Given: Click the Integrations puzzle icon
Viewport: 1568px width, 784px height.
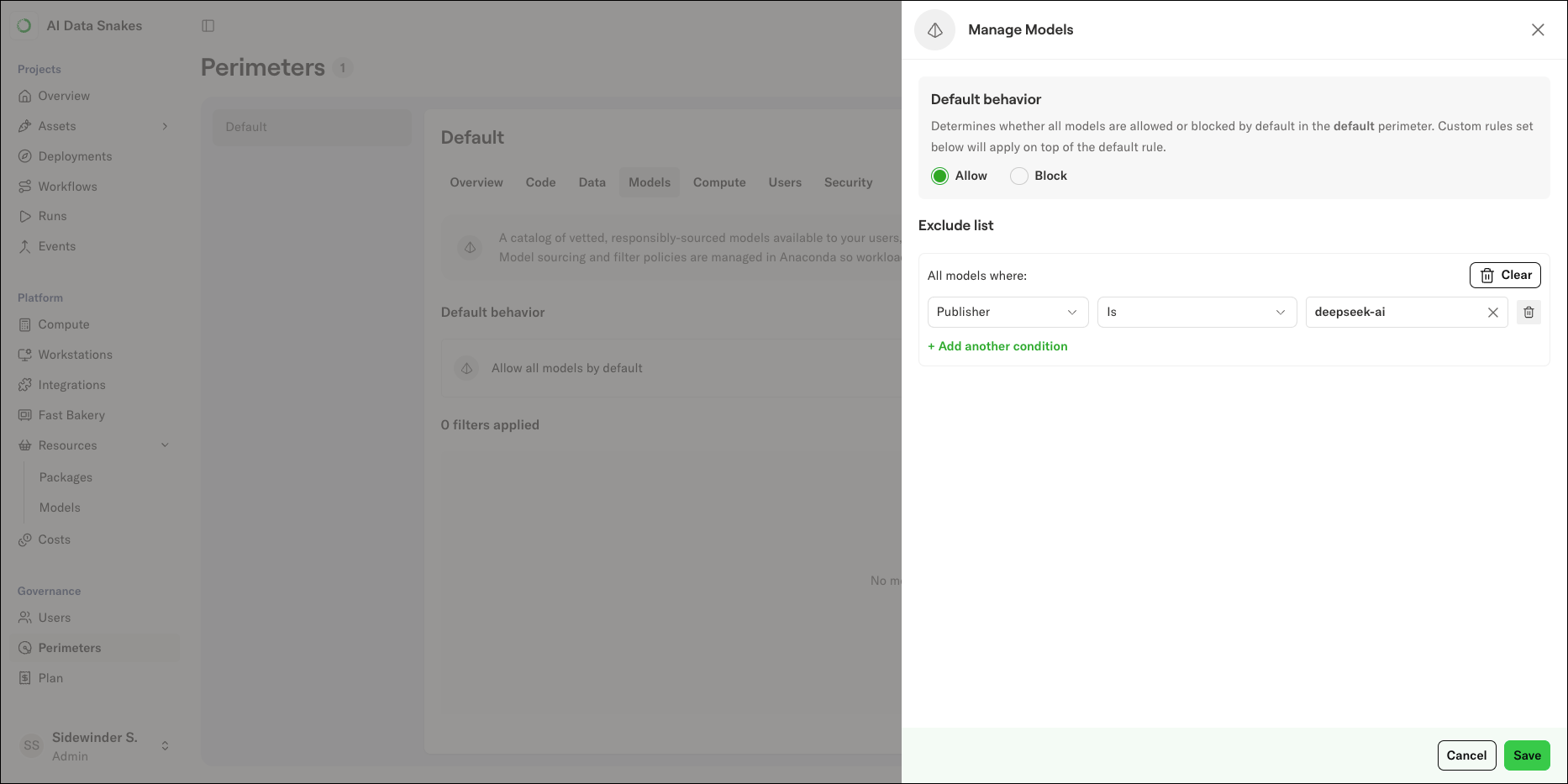Looking at the screenshot, I should coord(25,385).
